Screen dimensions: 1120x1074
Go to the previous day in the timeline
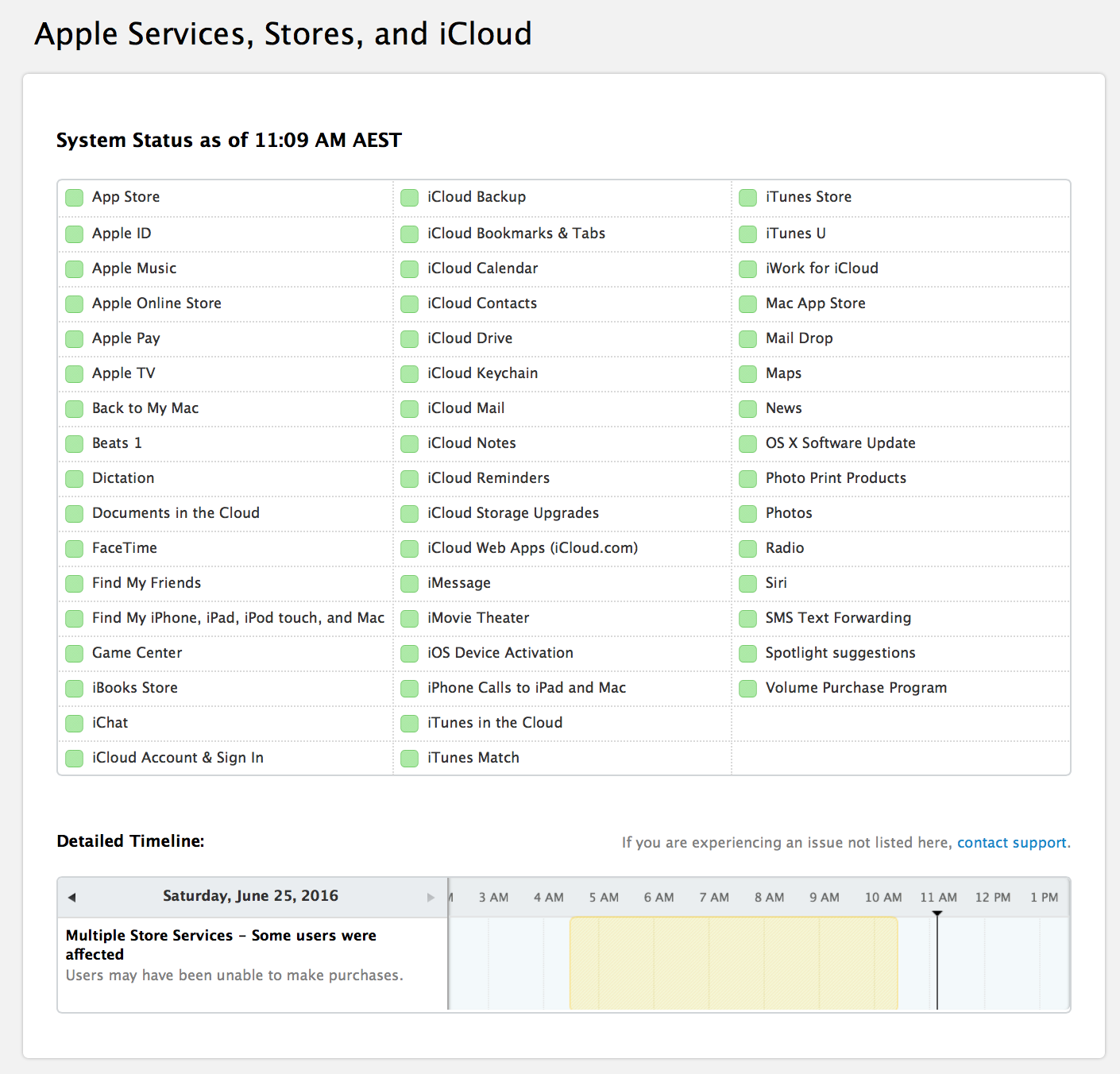coord(71,898)
